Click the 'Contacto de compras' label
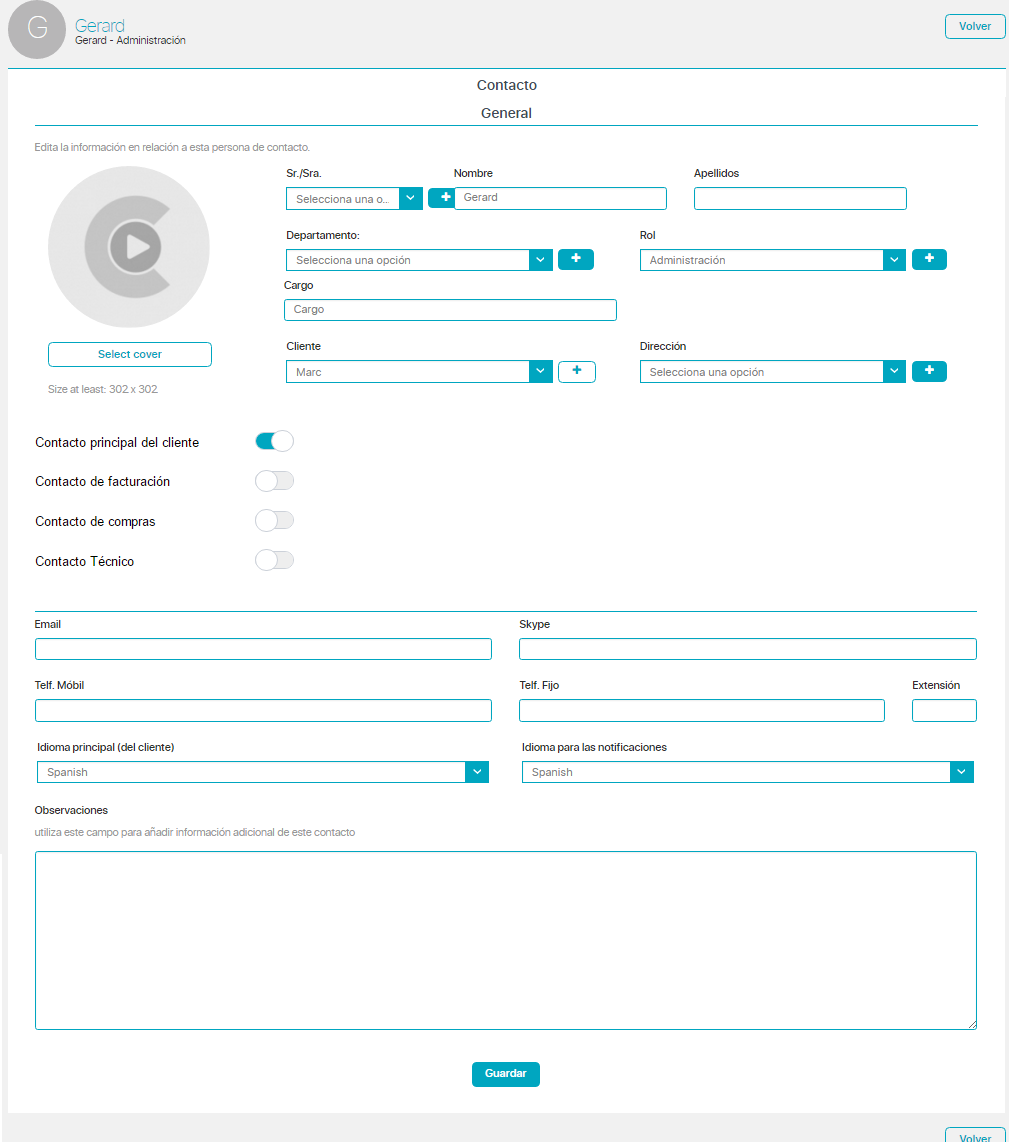 (x=95, y=521)
